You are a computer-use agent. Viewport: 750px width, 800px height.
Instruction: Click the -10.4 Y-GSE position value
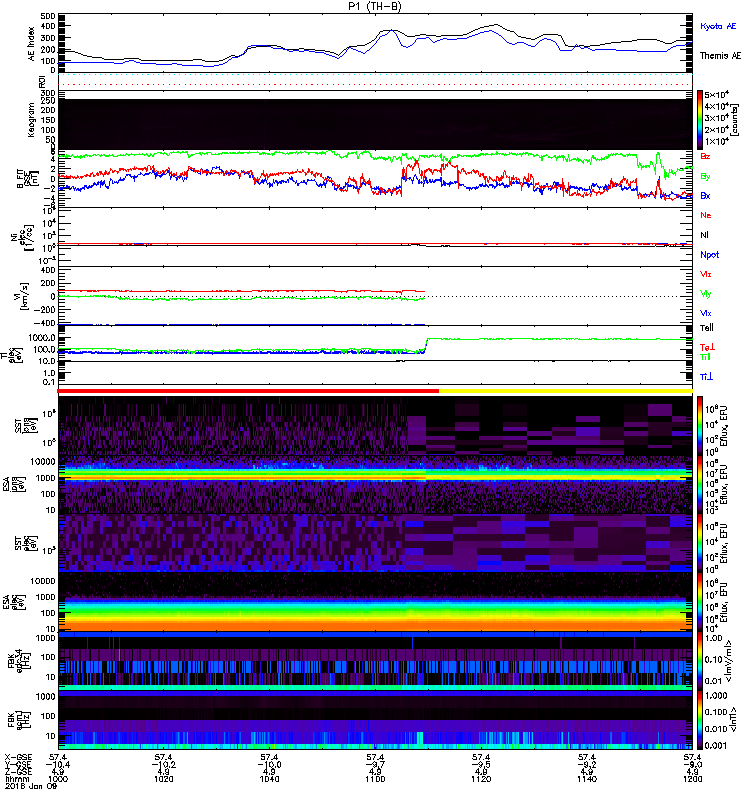pos(58,765)
